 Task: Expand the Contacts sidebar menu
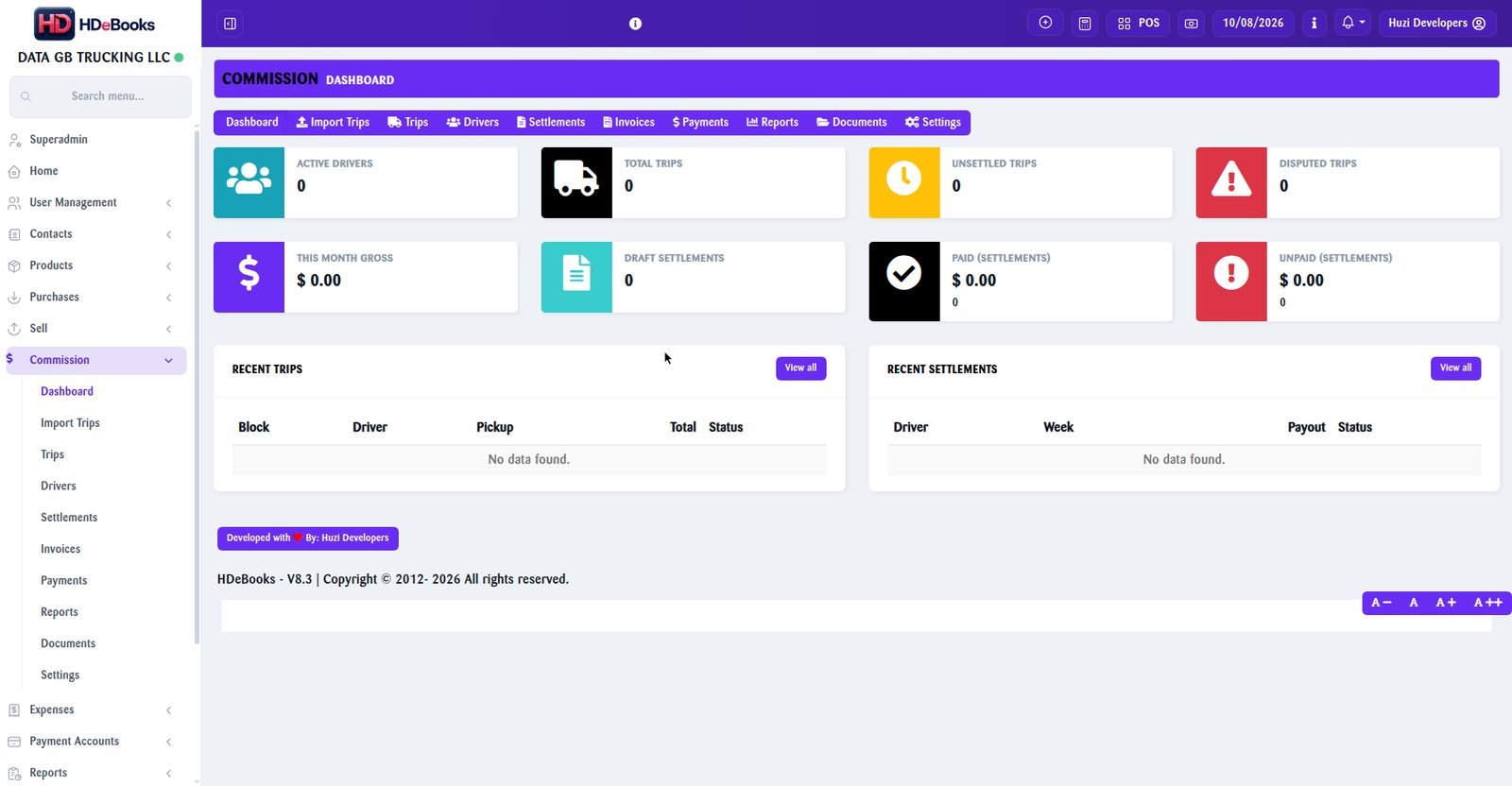[94, 234]
